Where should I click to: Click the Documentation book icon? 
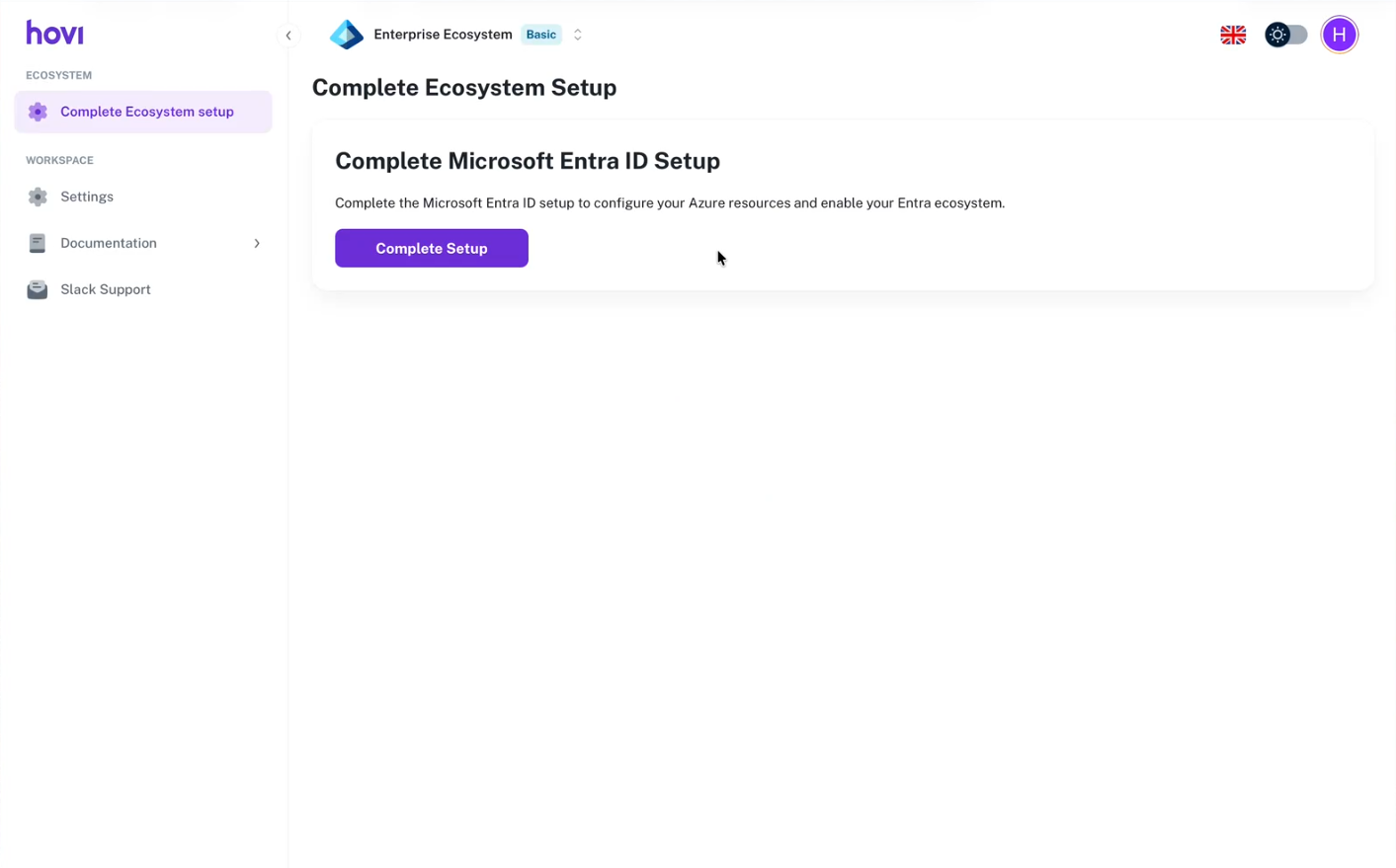38,243
